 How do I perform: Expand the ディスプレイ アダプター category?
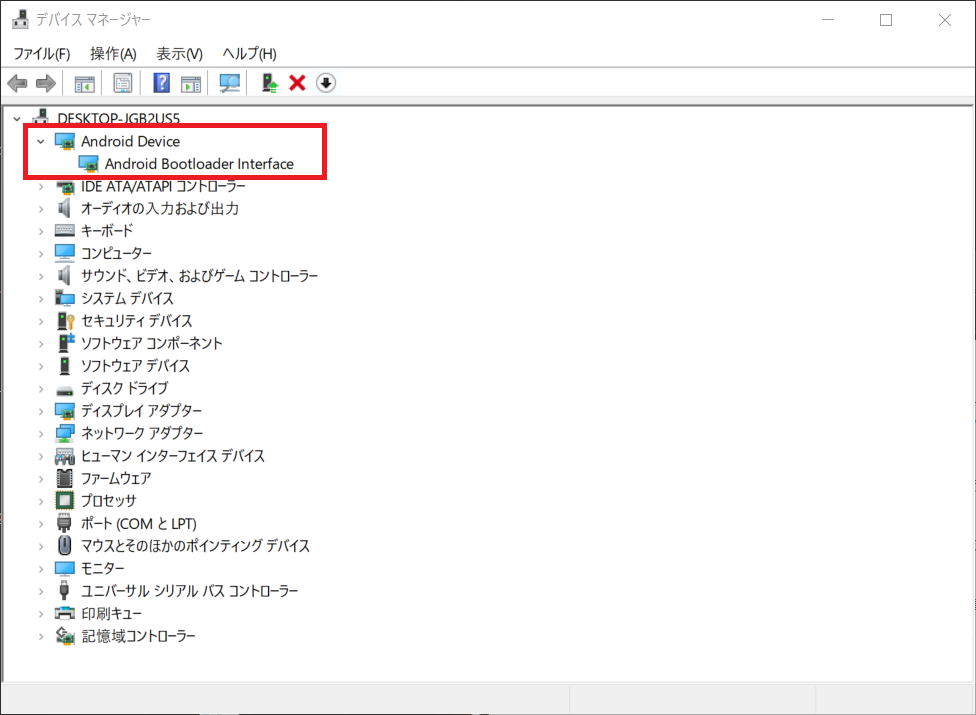40,411
